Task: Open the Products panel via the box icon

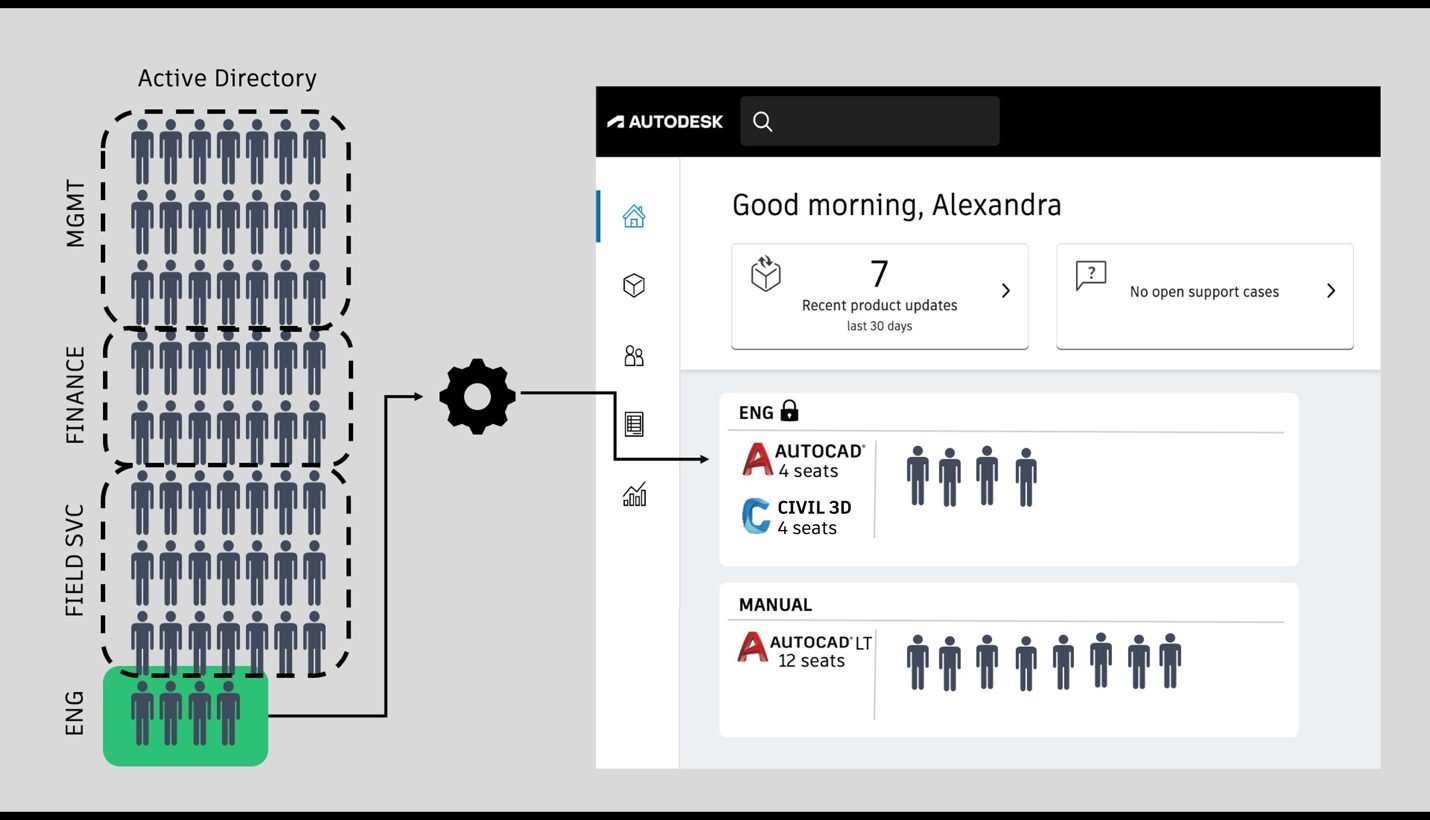Action: (x=632, y=285)
